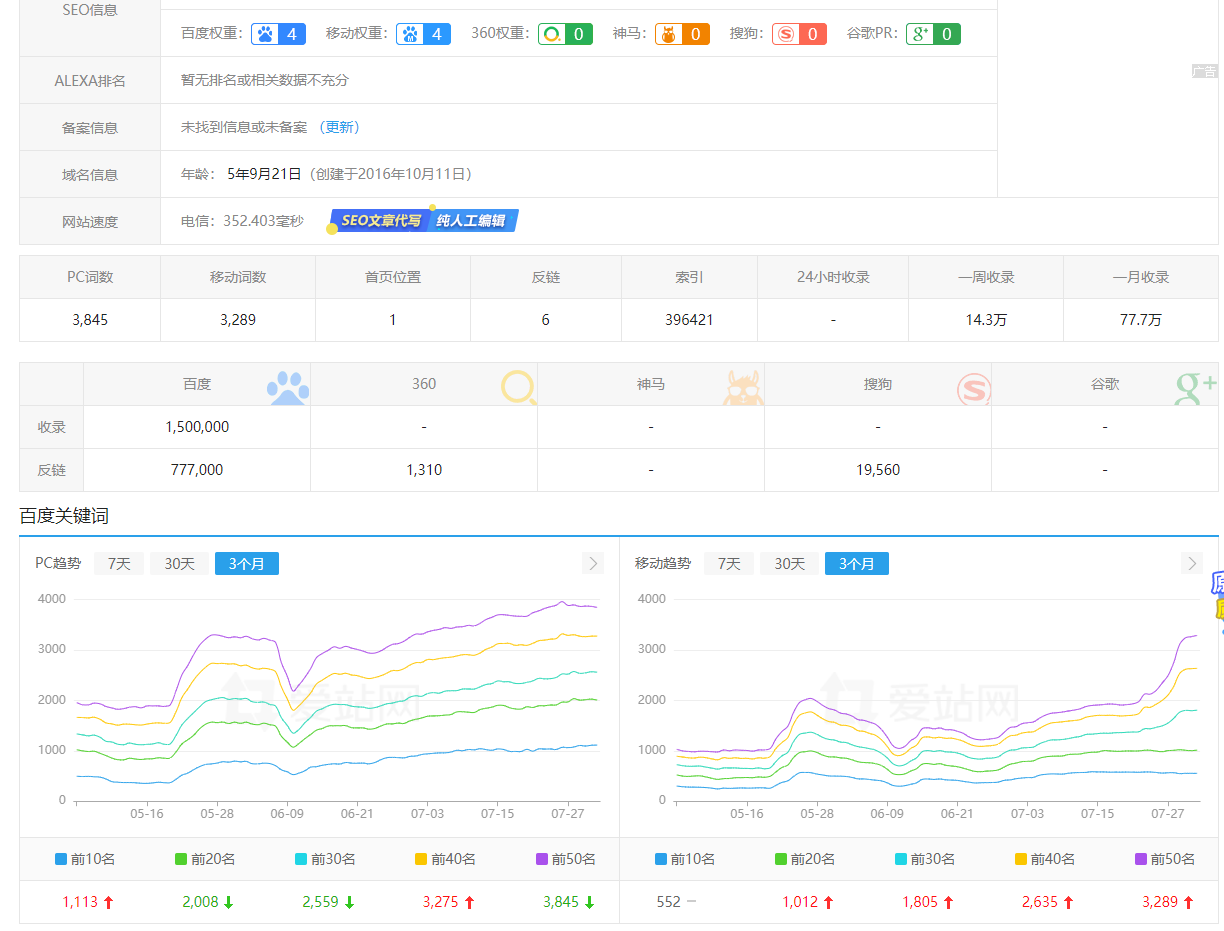Screen dimensions: 1224x931
Task: Click PC 前20名 value 2,008
Action: [x=200, y=902]
